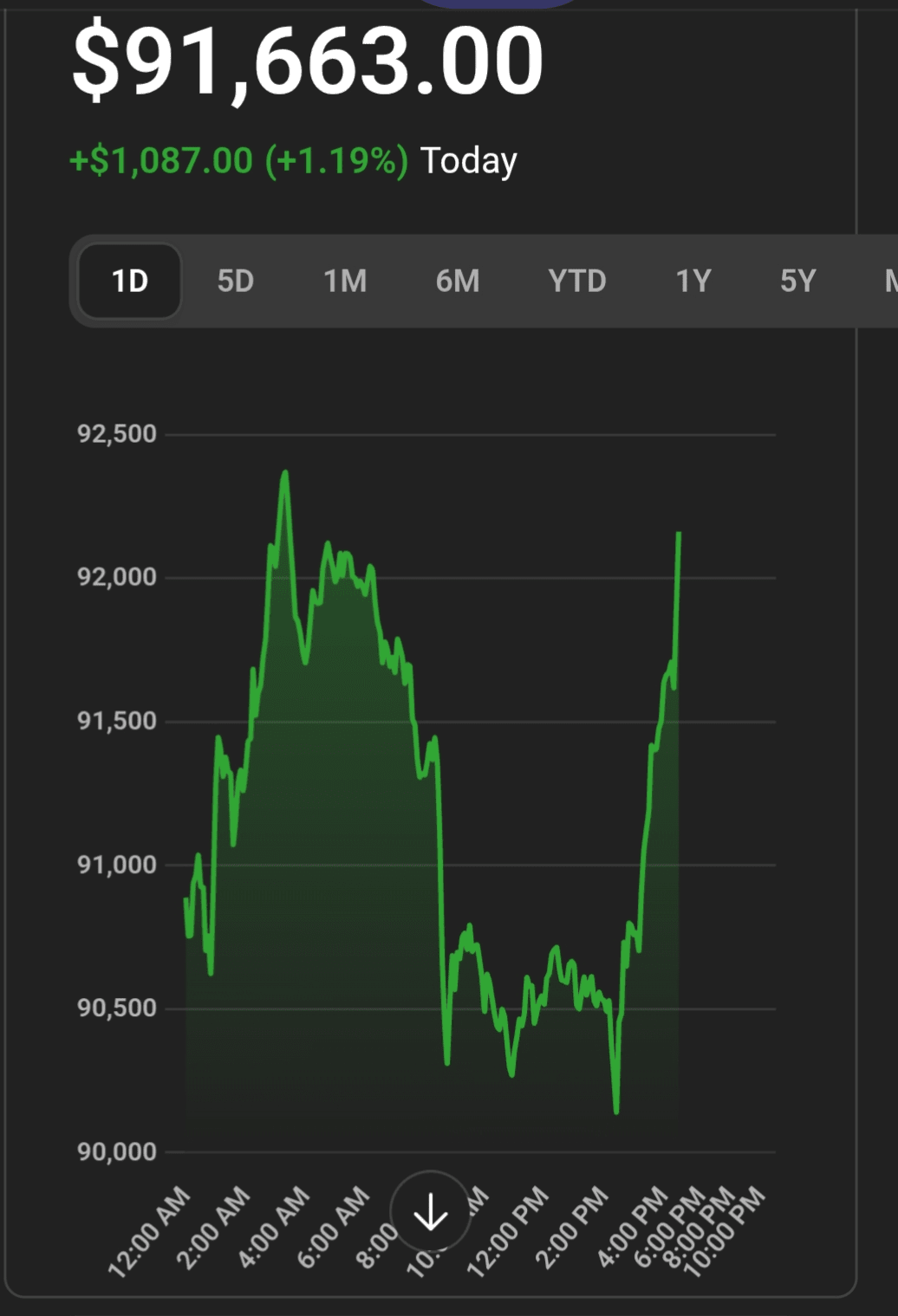The image size is (898, 1316).
Task: Click the green +$1,087.00 (+1.19%) change
Action: coord(238,161)
